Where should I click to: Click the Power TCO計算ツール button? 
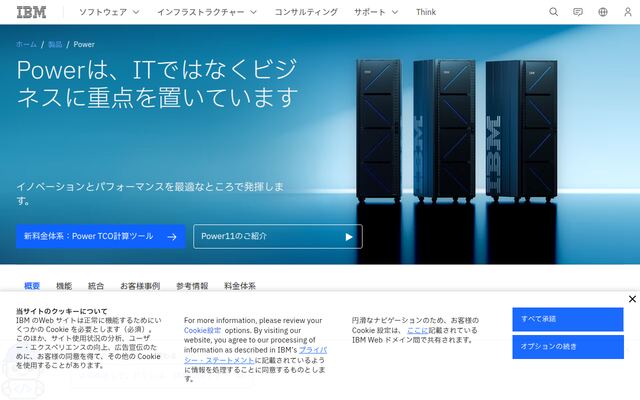101,236
